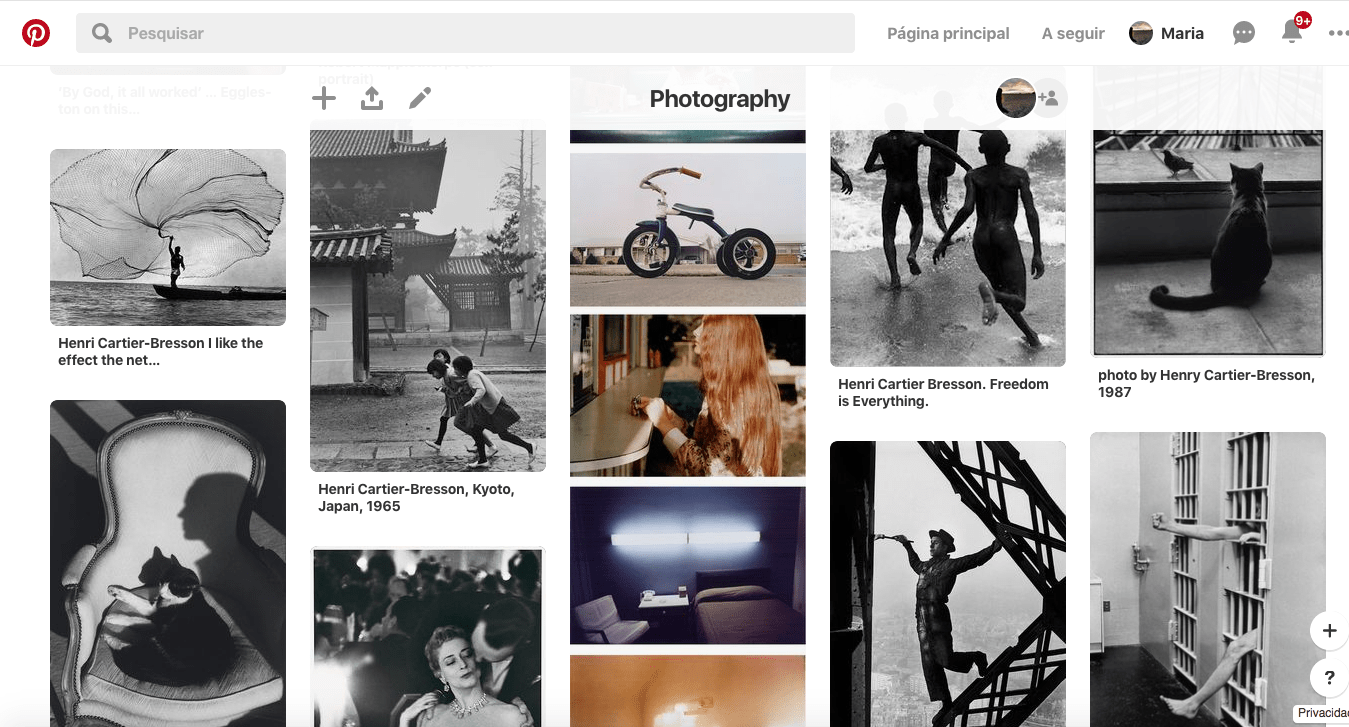Open the three-dots more menu

click(x=1338, y=33)
